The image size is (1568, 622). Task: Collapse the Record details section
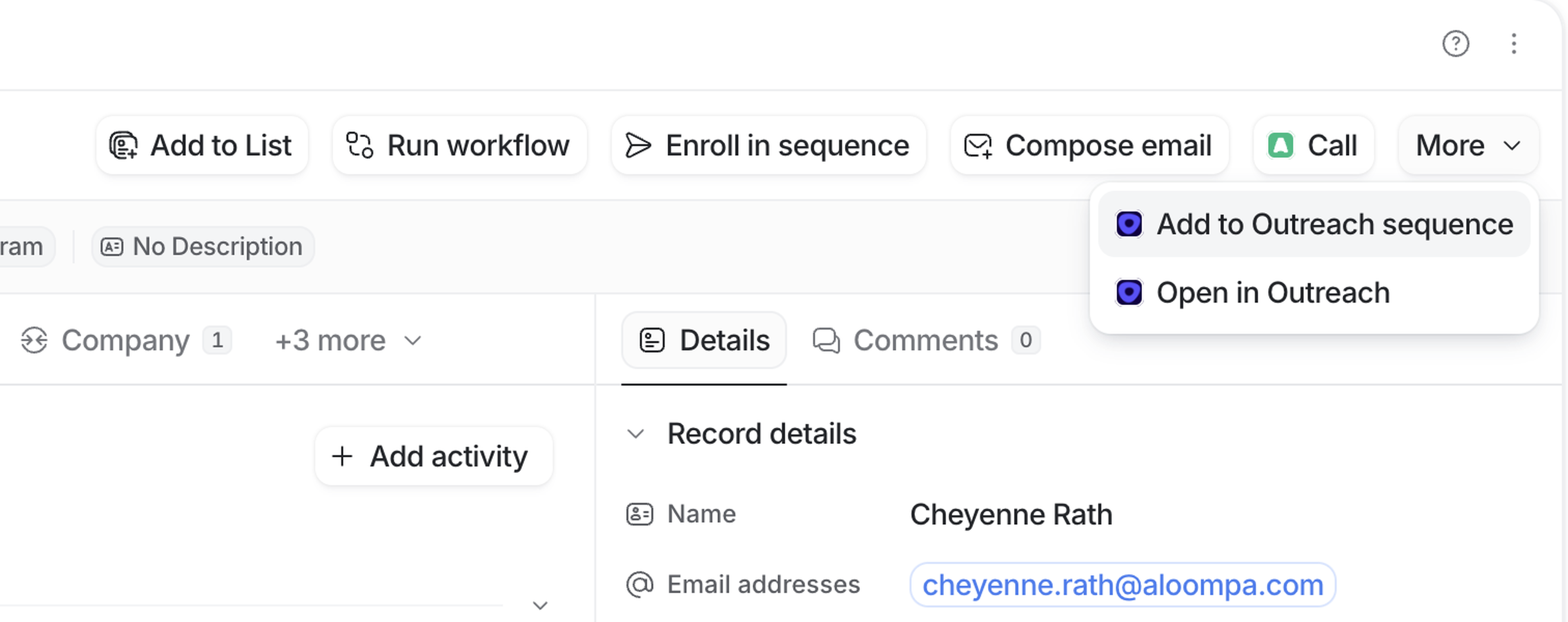(x=635, y=434)
